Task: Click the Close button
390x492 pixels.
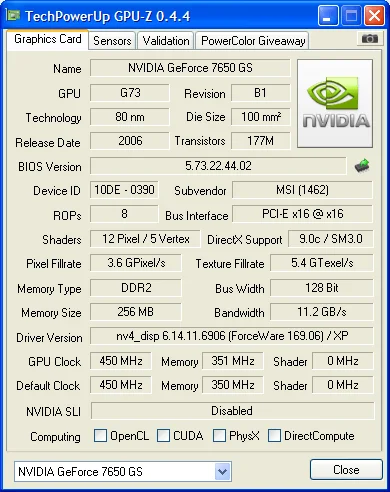Action: coord(346,470)
